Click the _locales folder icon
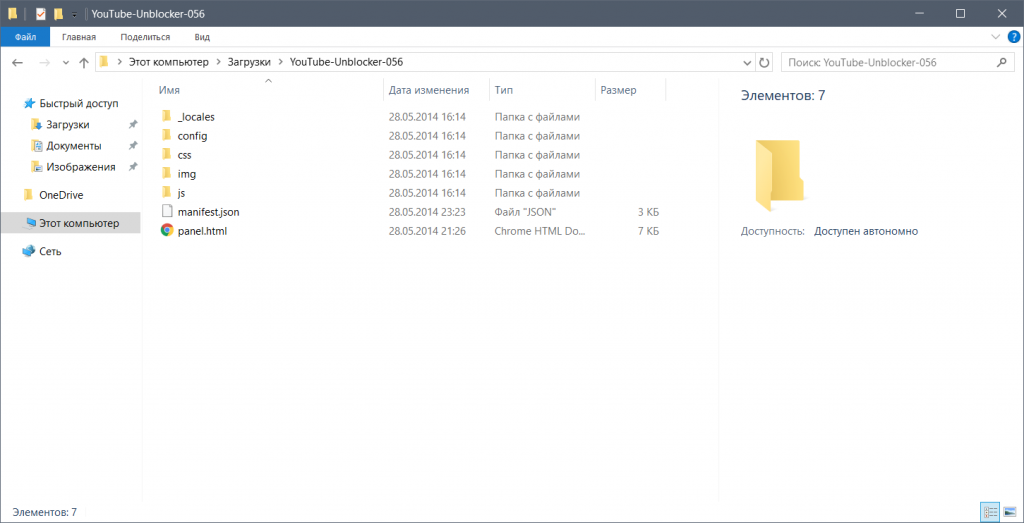The width and height of the screenshot is (1024, 523). (167, 117)
